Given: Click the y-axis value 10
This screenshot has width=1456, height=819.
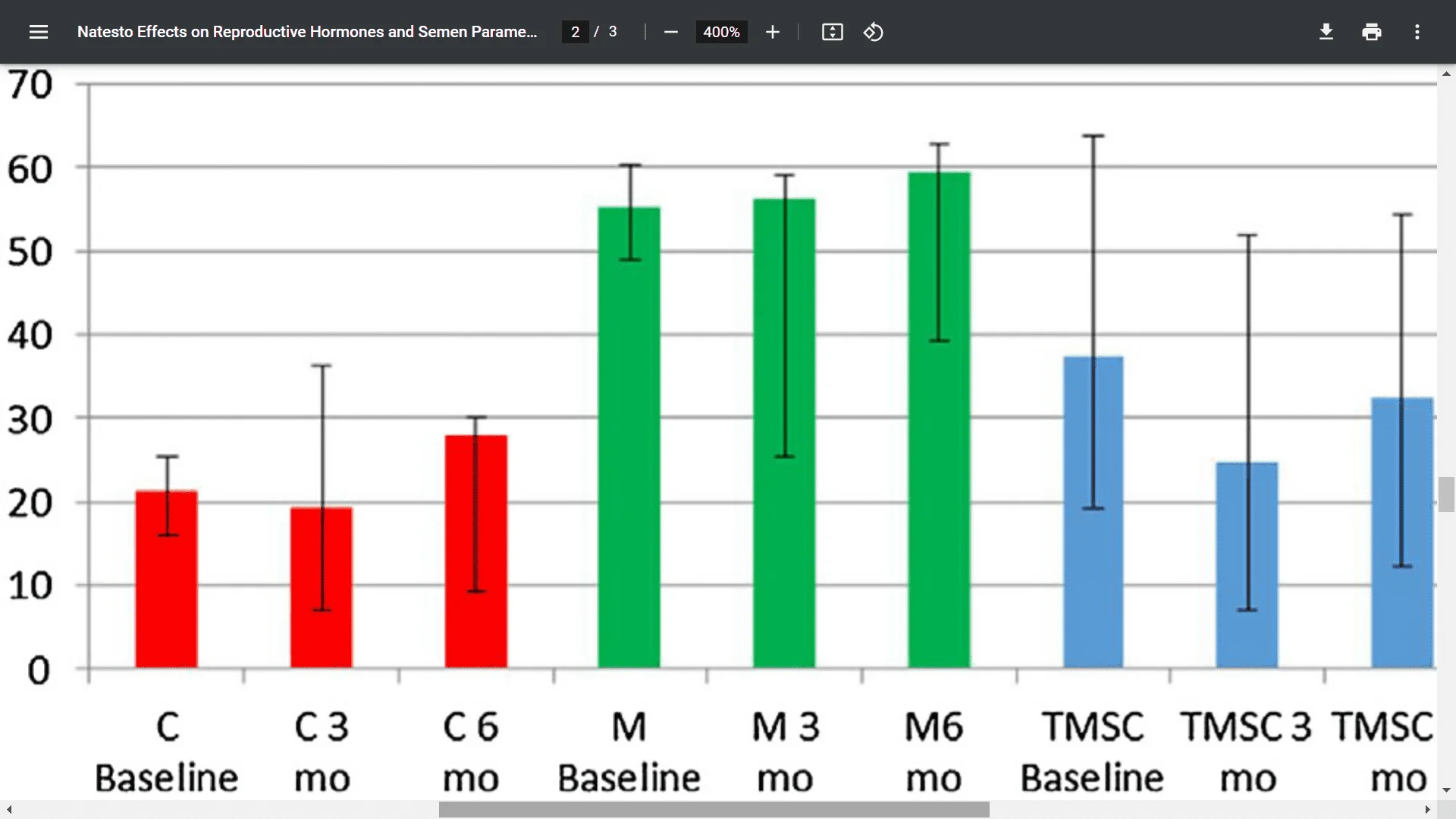Looking at the screenshot, I should (30, 585).
